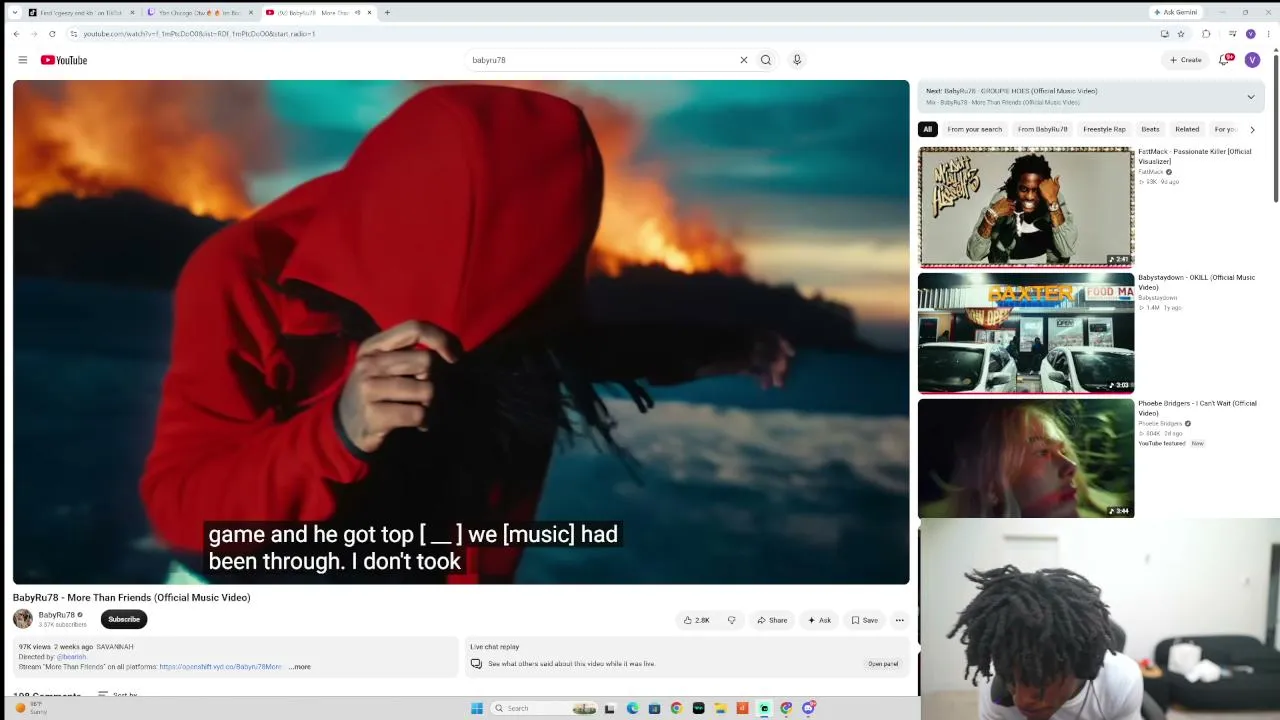Click the Windows taskbar Search box
1280x720 pixels.
(545, 708)
